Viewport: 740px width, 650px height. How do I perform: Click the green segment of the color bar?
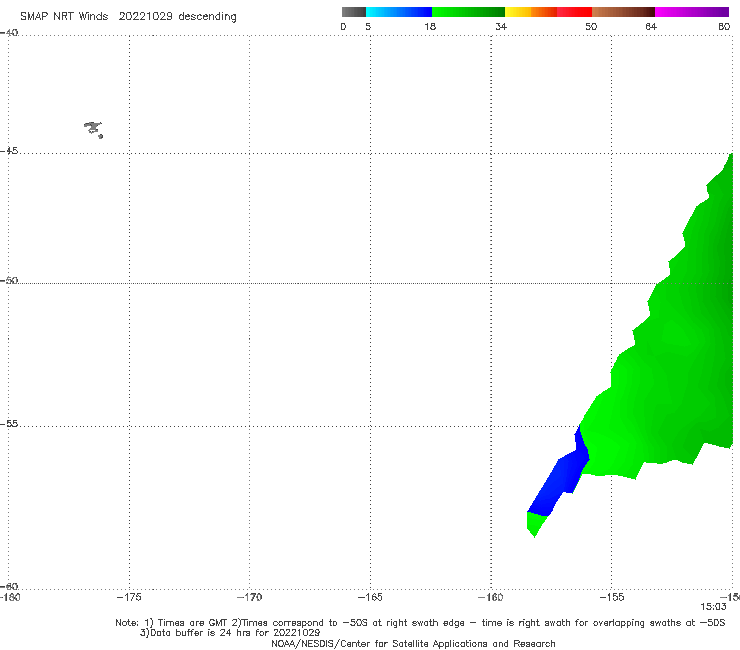(x=468, y=12)
